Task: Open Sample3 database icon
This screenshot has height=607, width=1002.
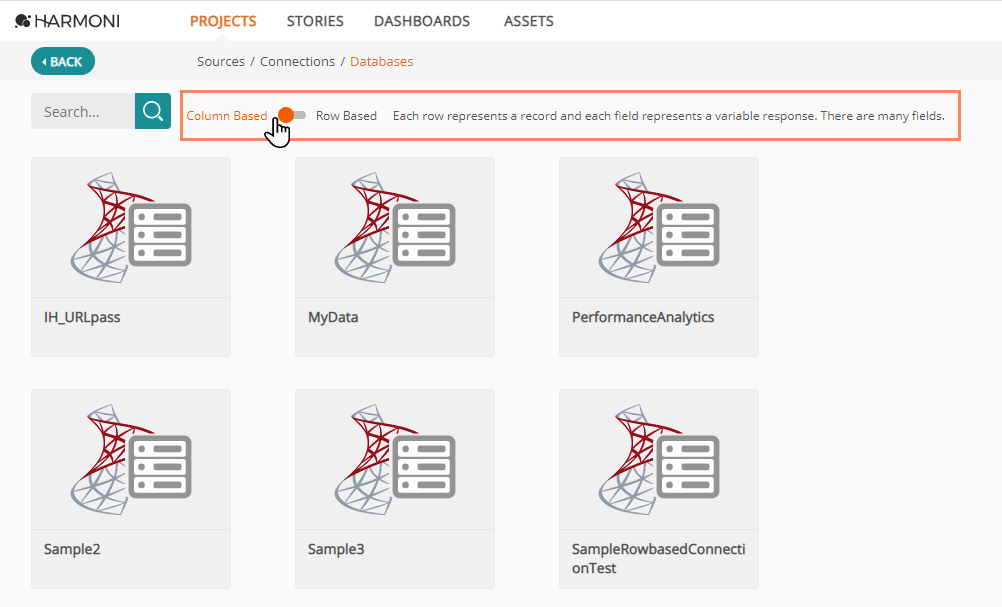Action: pos(395,459)
